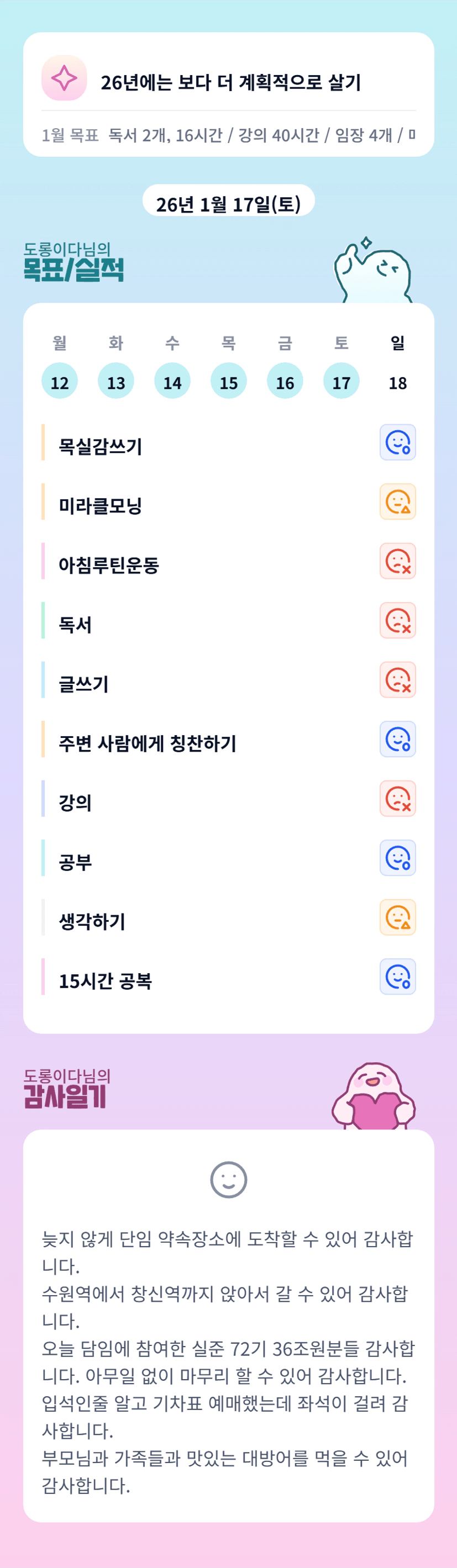Click the 미라클모닝 orange neutral face icon

(x=398, y=501)
